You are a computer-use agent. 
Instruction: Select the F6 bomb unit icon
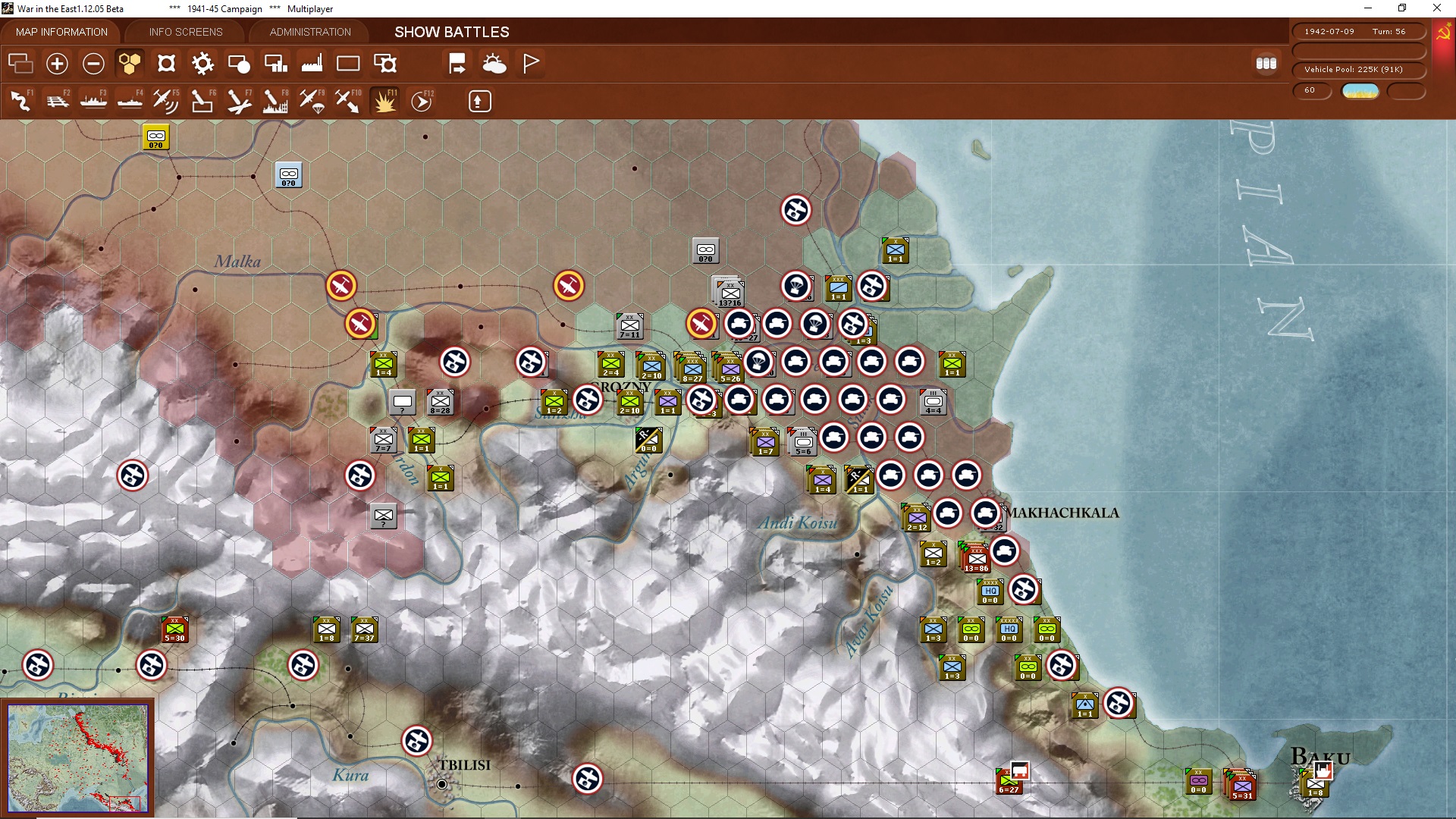(x=202, y=101)
